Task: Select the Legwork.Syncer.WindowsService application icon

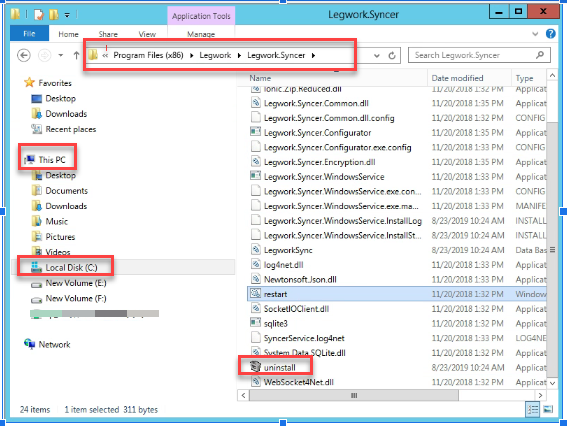Action: [x=255, y=176]
